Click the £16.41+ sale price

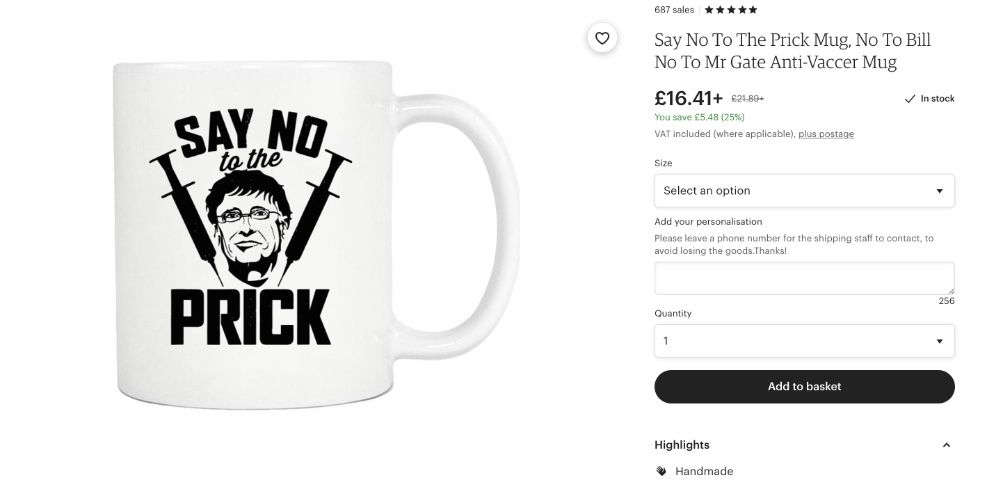pyautogui.click(x=688, y=98)
